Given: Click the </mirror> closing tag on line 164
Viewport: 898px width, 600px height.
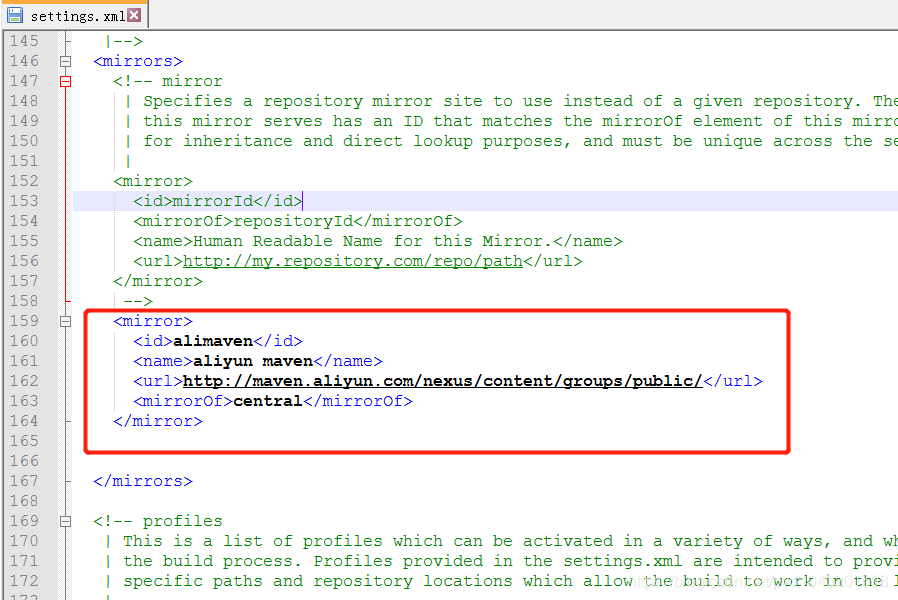Looking at the screenshot, I should pos(157,421).
